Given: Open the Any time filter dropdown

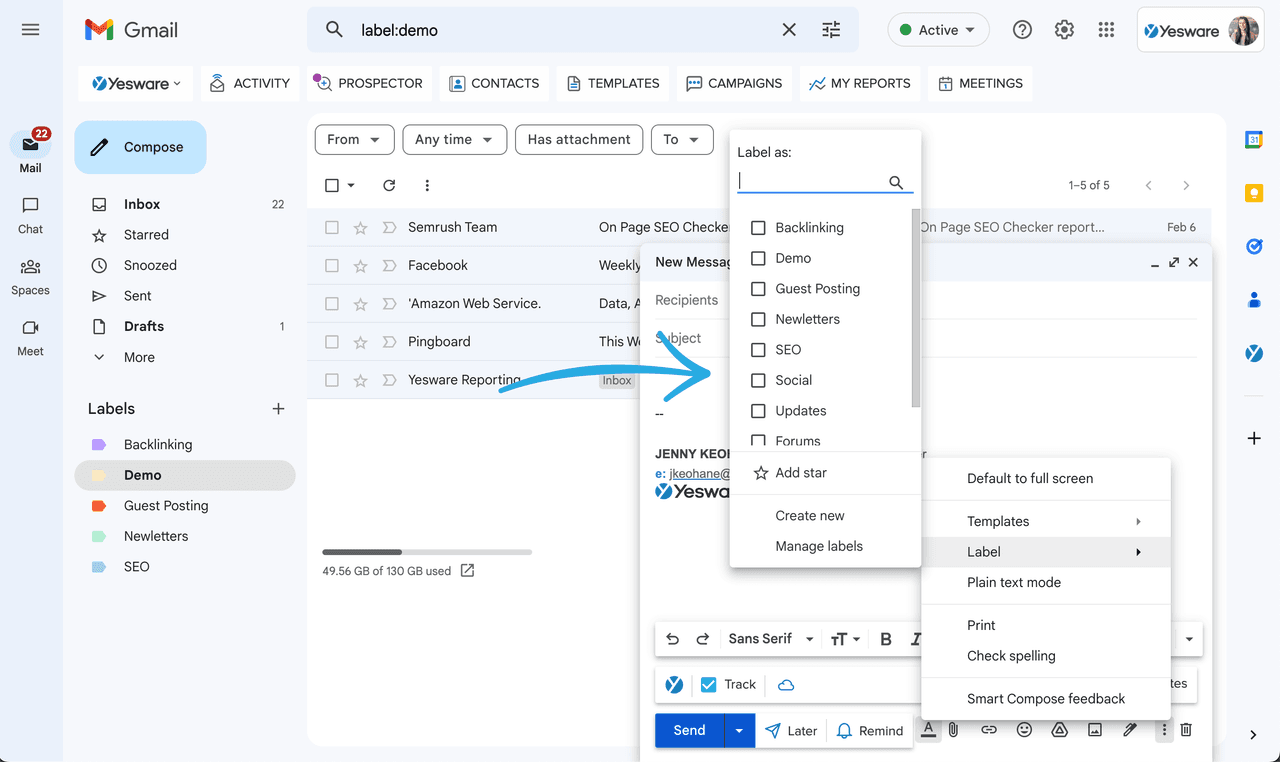Looking at the screenshot, I should click(x=454, y=140).
